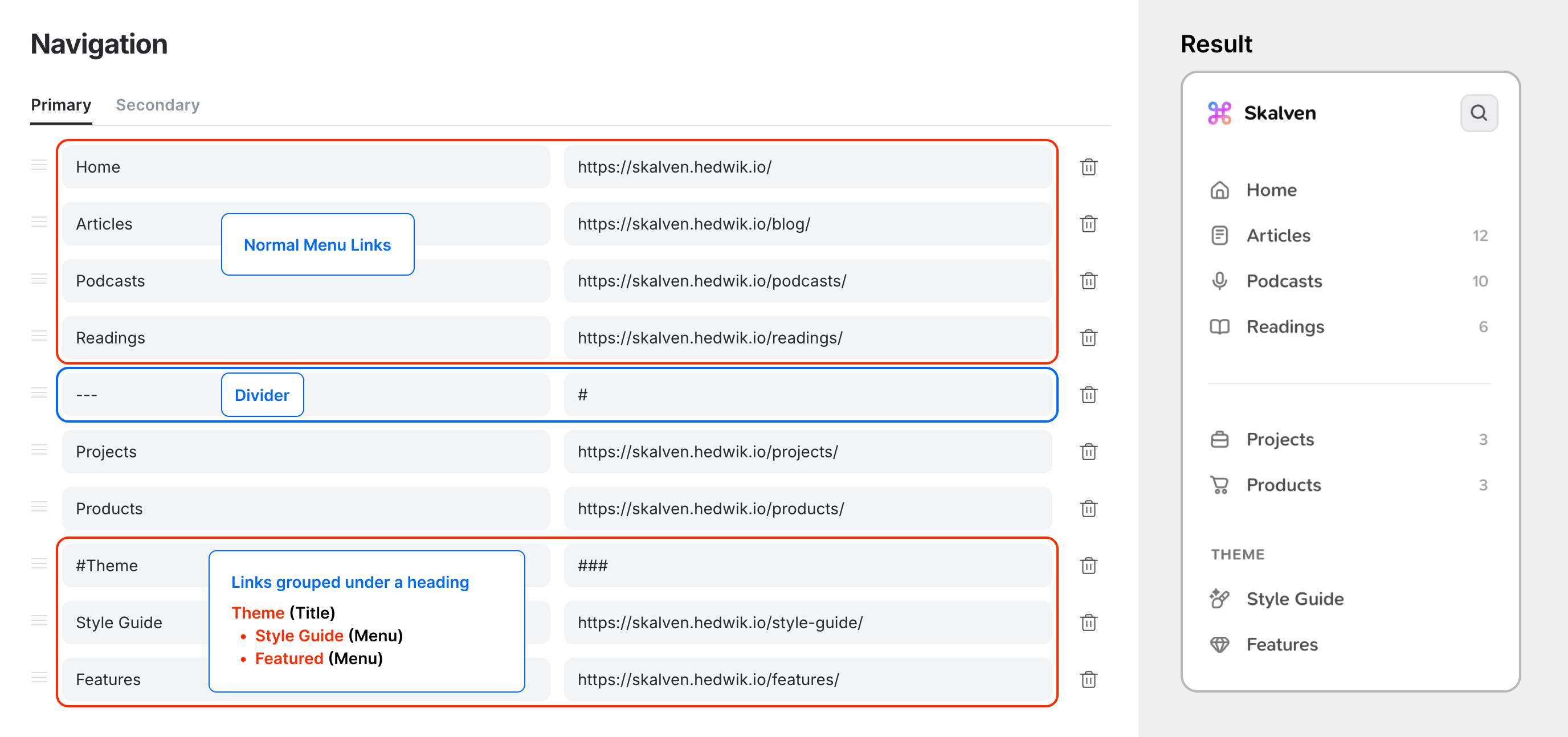This screenshot has width=1568, height=737.
Task: Click the Skalven command logo
Action: (x=1219, y=113)
